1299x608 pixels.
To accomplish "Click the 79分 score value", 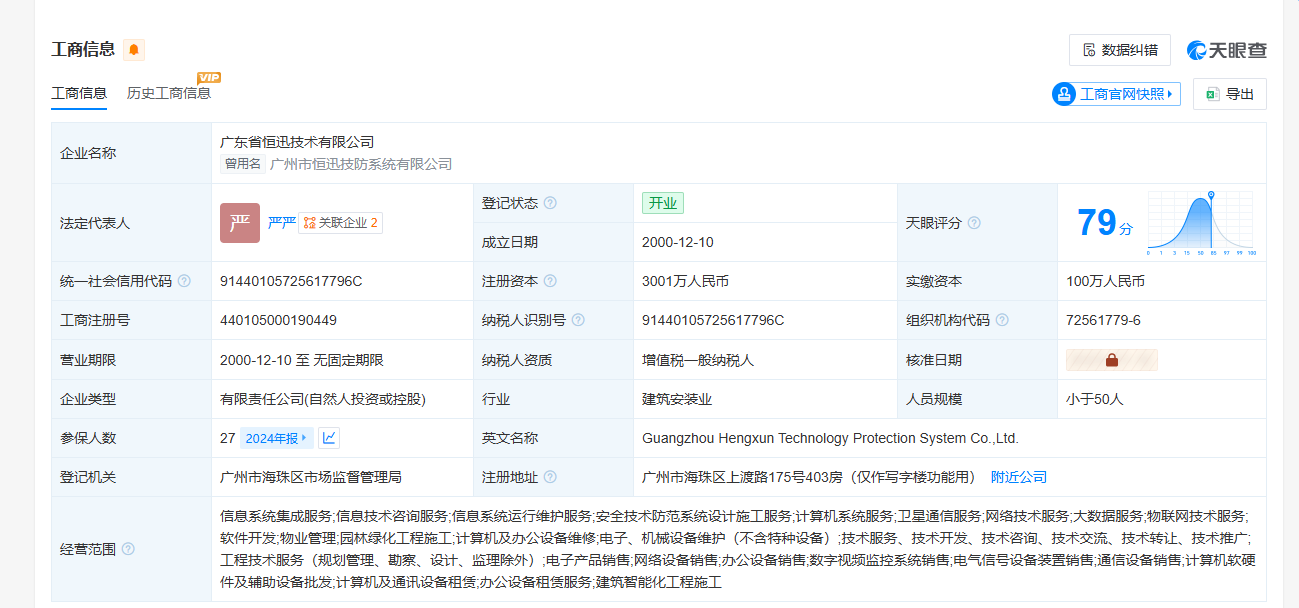I will click(x=1105, y=222).
